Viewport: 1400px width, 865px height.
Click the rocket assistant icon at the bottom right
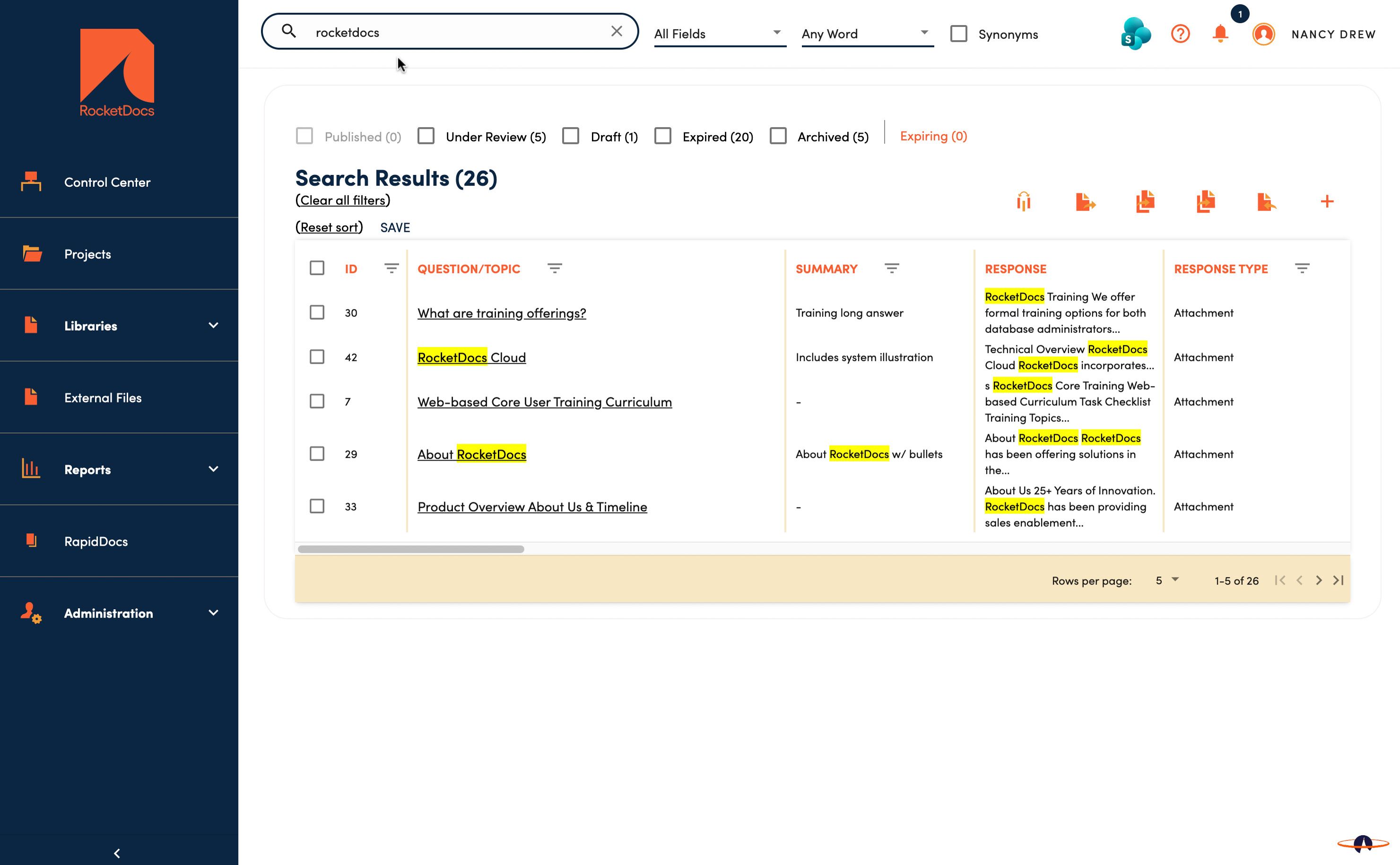click(1363, 843)
